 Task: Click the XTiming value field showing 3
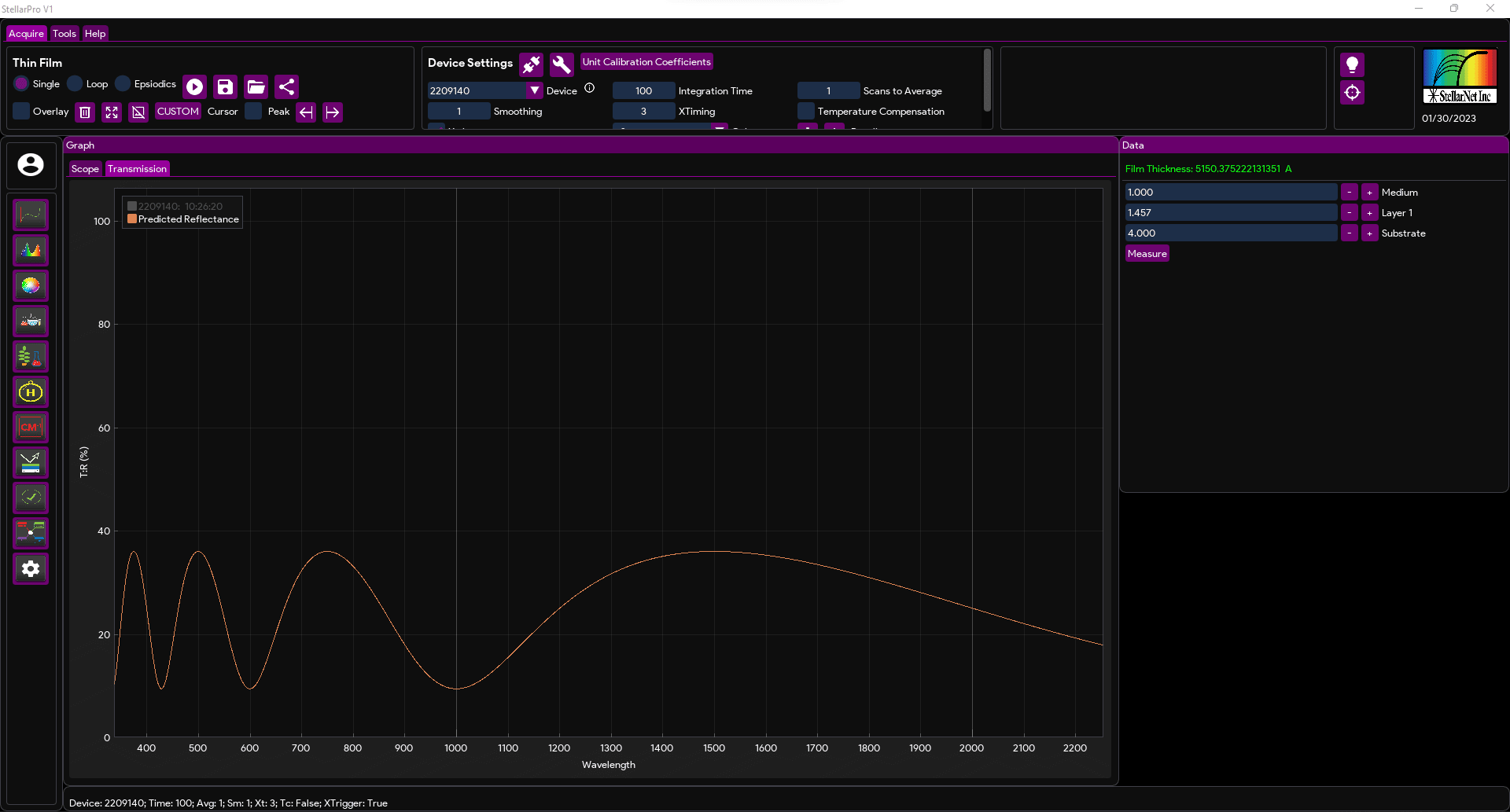tap(643, 111)
